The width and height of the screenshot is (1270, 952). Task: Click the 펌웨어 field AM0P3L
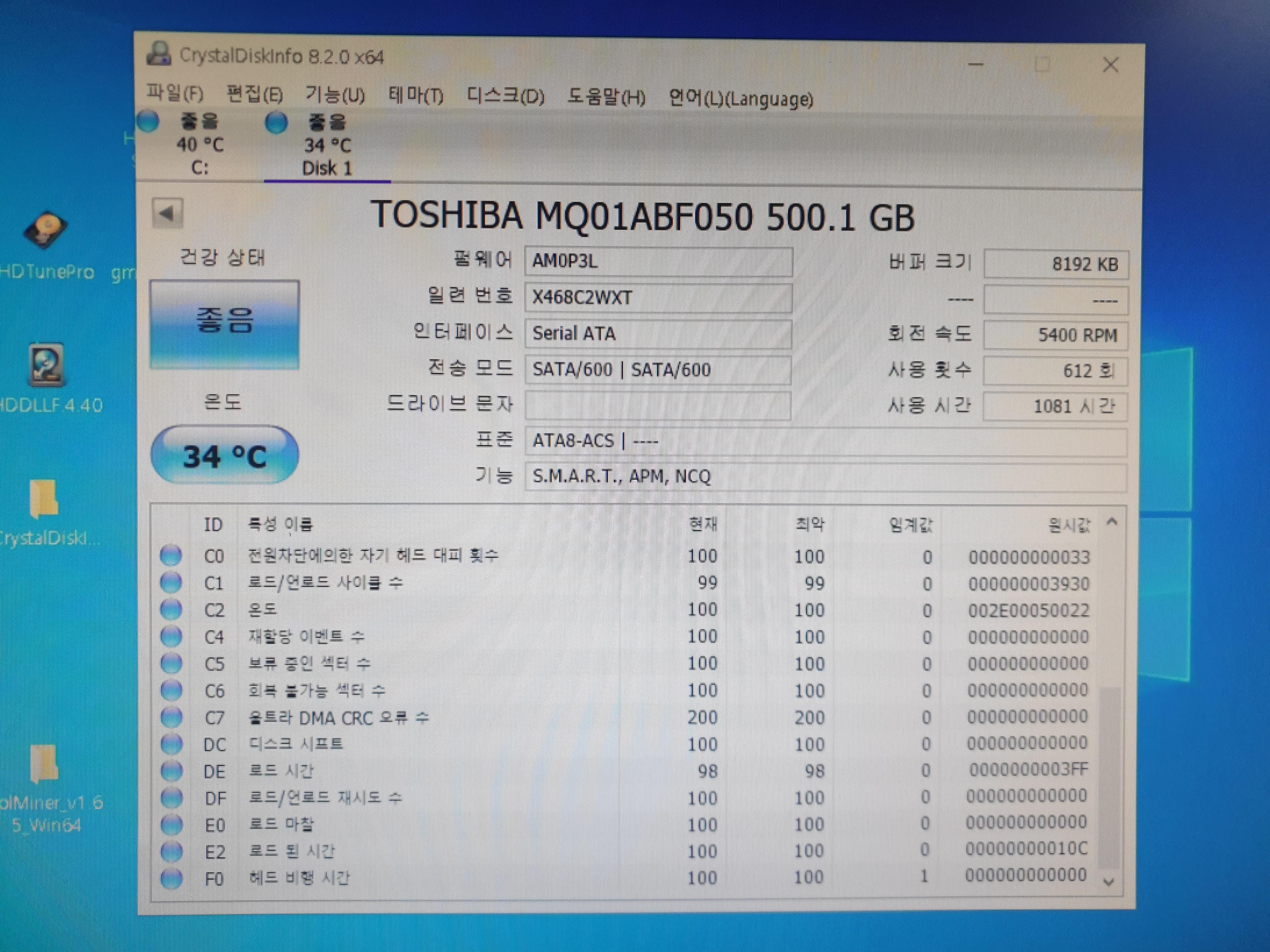659,261
